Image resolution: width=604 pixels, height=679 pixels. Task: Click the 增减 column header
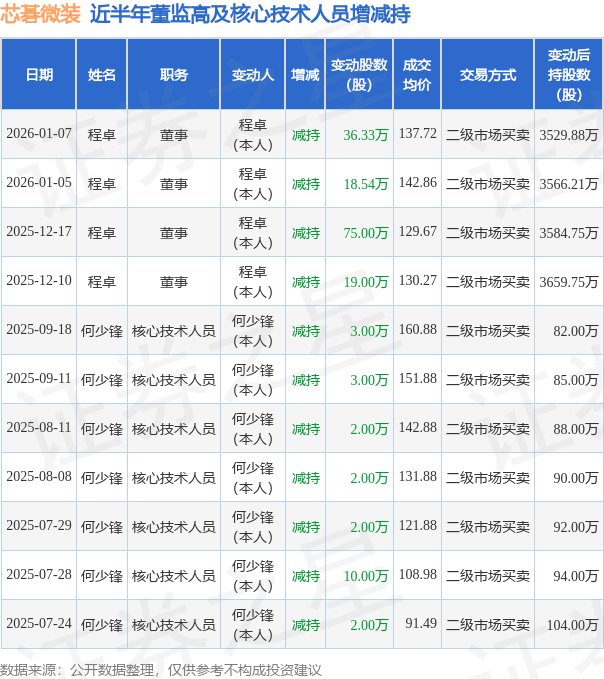305,74
